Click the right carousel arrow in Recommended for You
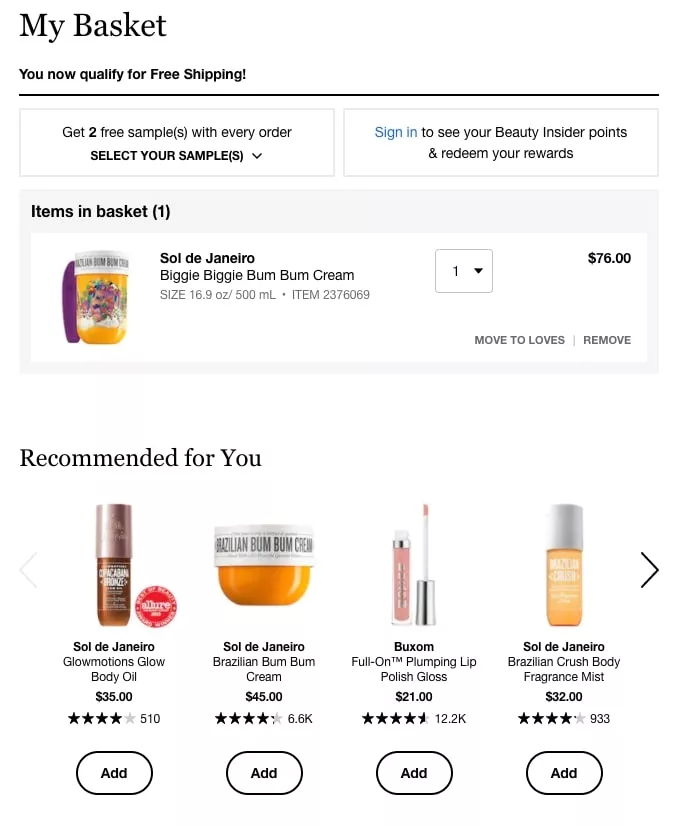Screen dimensions: 678x826 point(650,570)
